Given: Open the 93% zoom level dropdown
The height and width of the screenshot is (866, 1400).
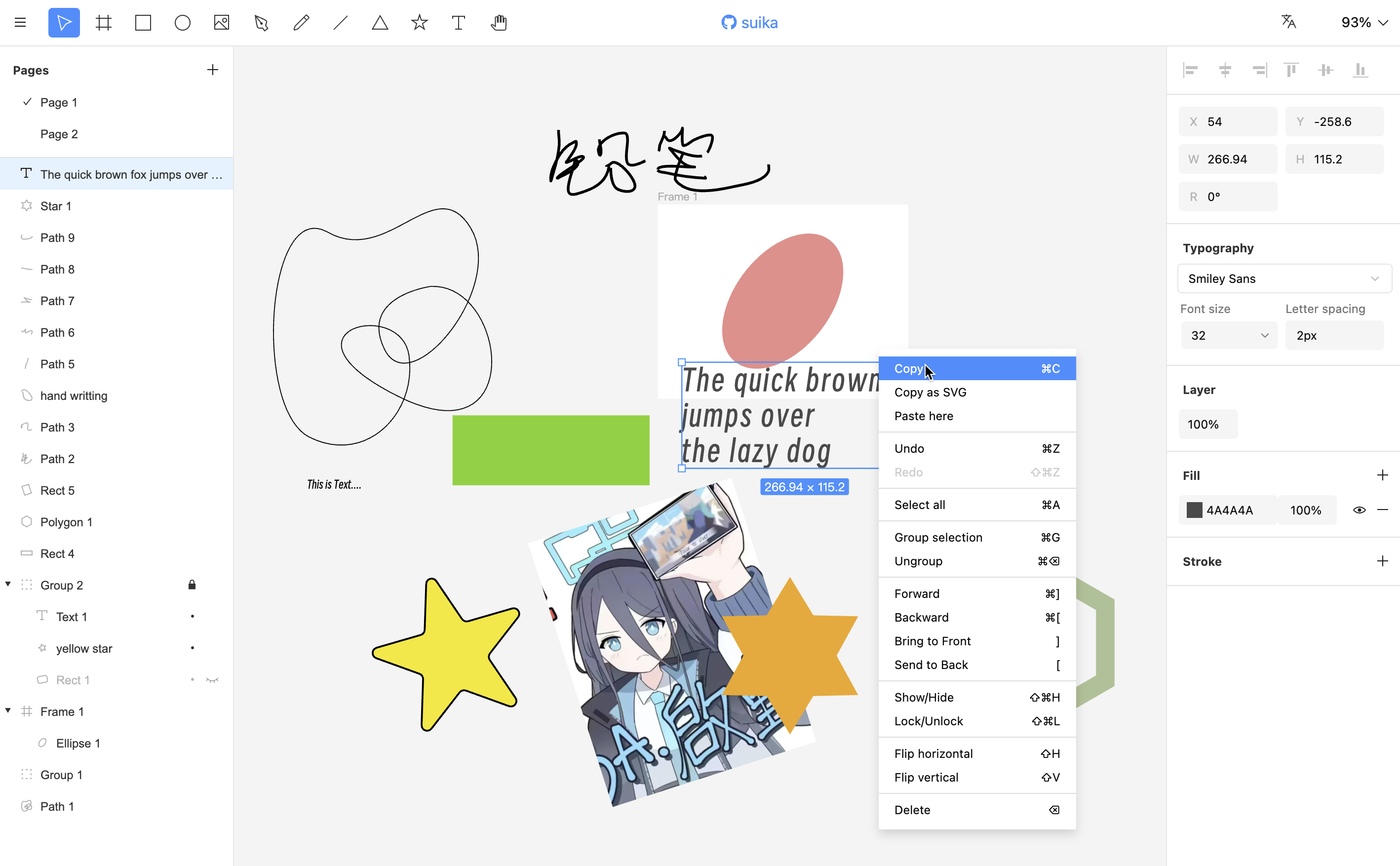Looking at the screenshot, I should (x=1364, y=22).
